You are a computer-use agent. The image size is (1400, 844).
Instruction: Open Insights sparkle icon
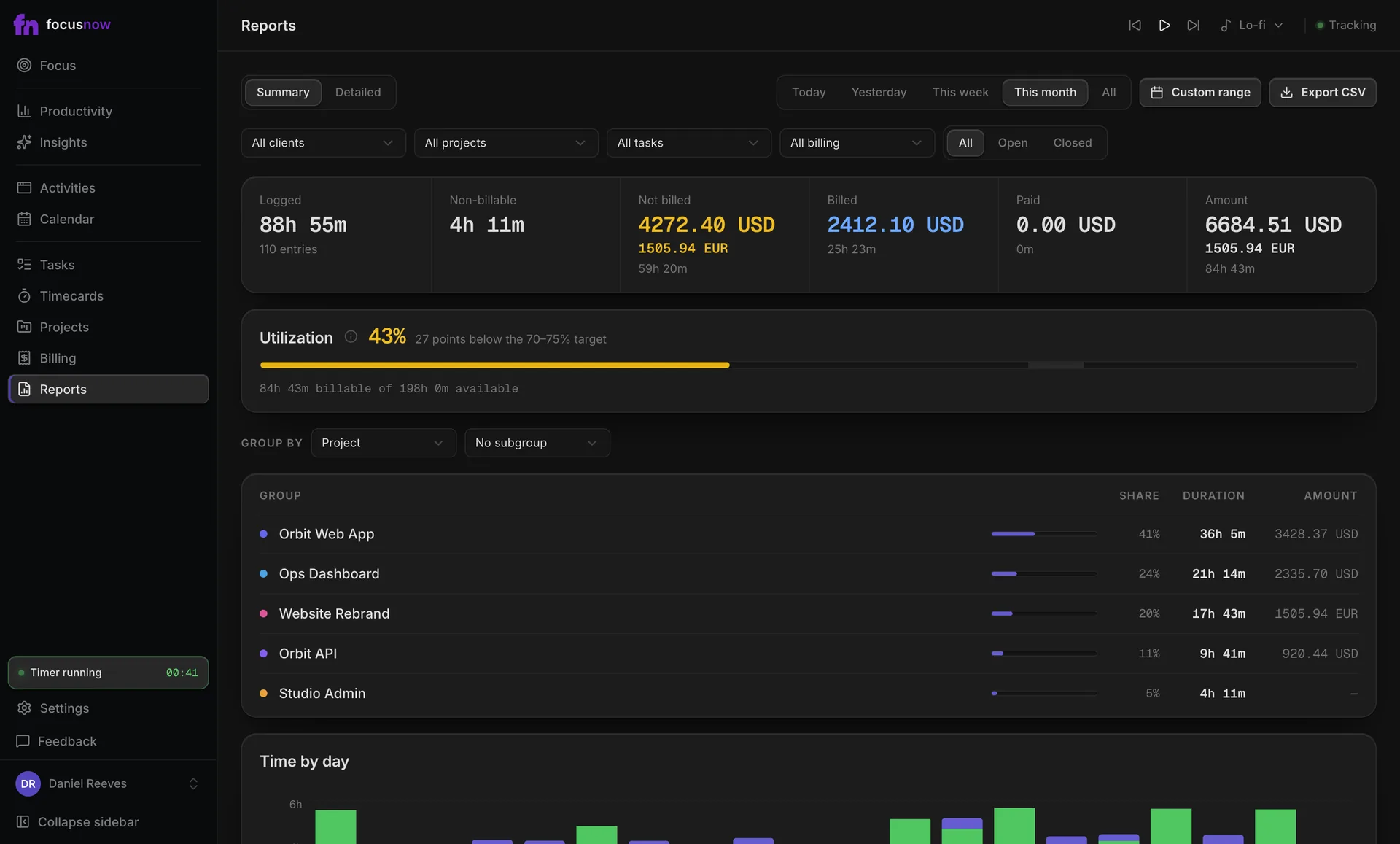(24, 142)
